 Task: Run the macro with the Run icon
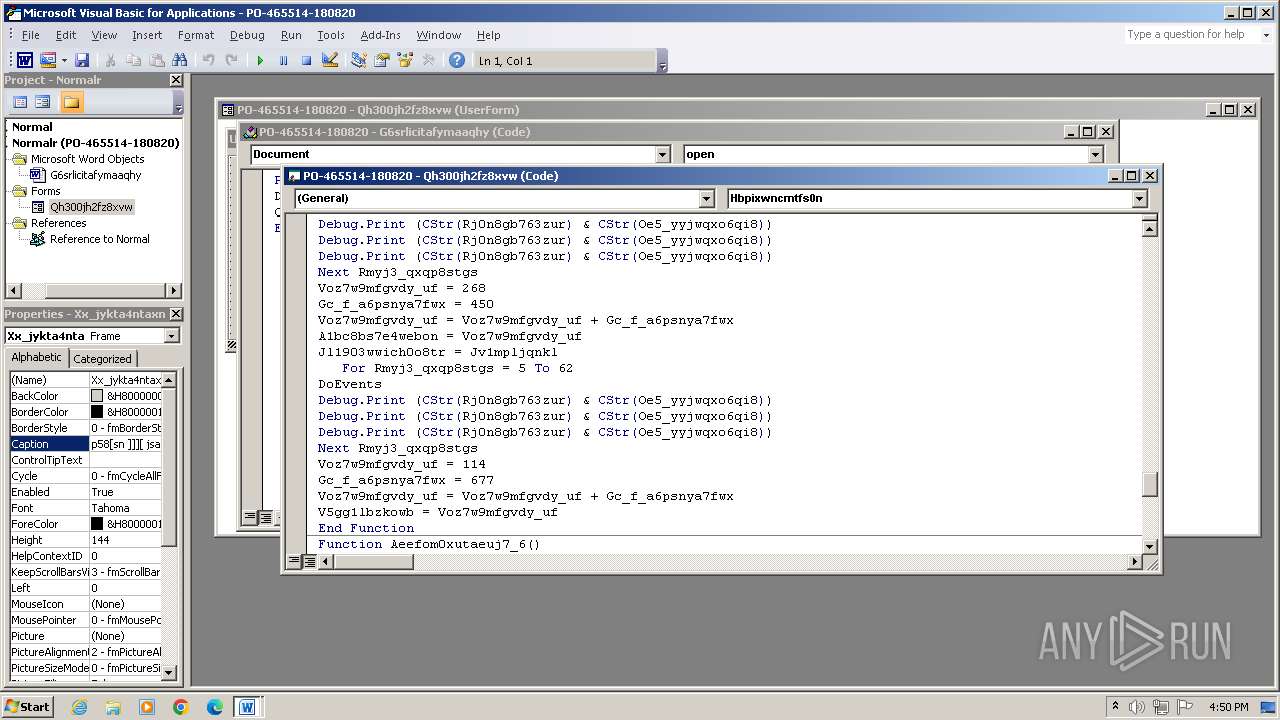[x=260, y=61]
